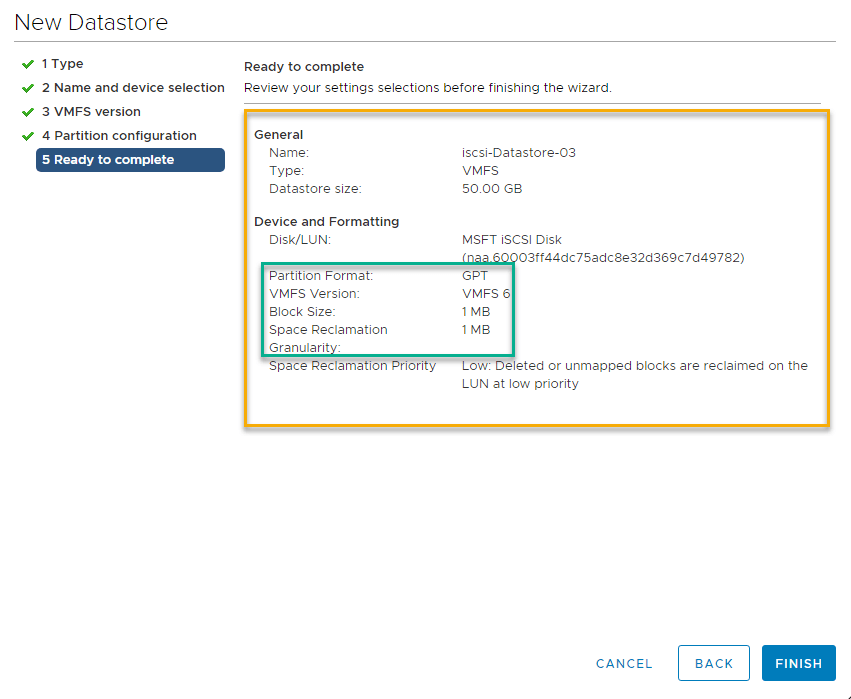Click the naa disk identifier text

[x=602, y=257]
